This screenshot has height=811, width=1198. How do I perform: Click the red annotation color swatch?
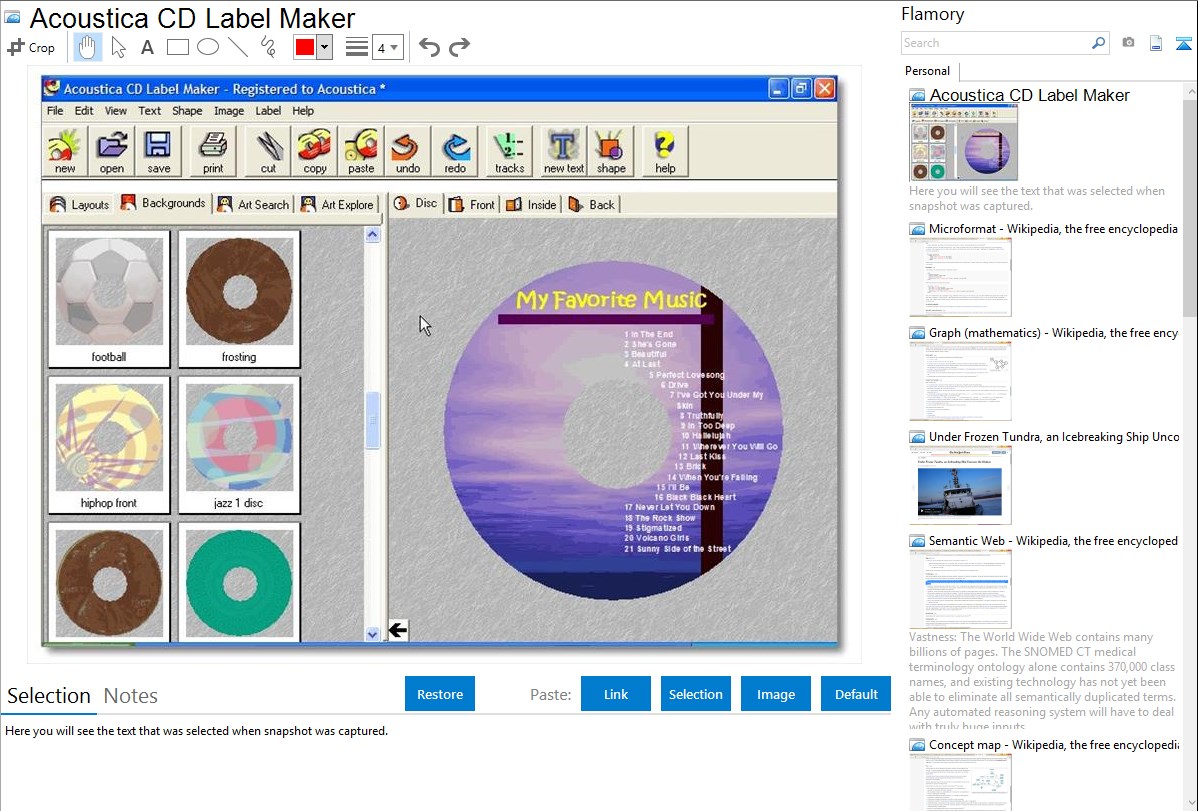tap(305, 47)
